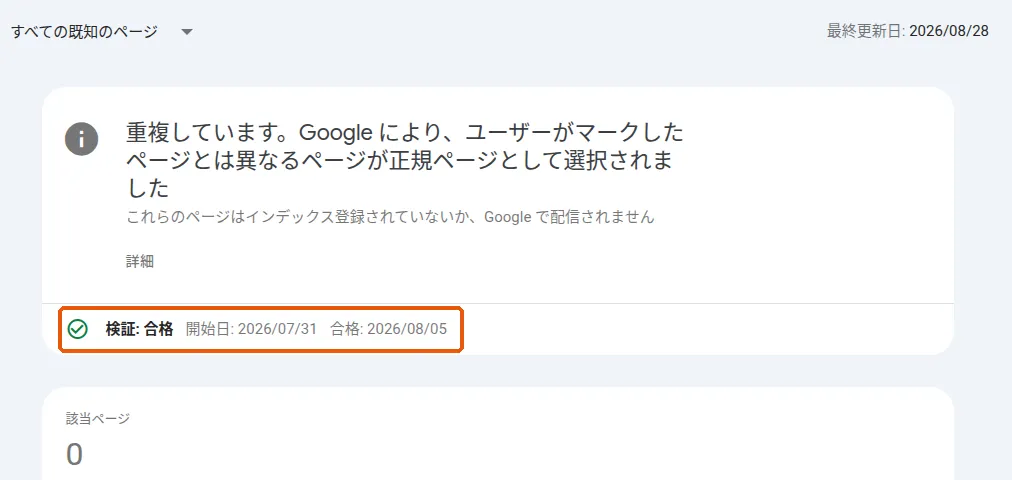Select the すべての既知のページ filter label
Viewport: 1012px width, 480px height.
(x=85, y=32)
